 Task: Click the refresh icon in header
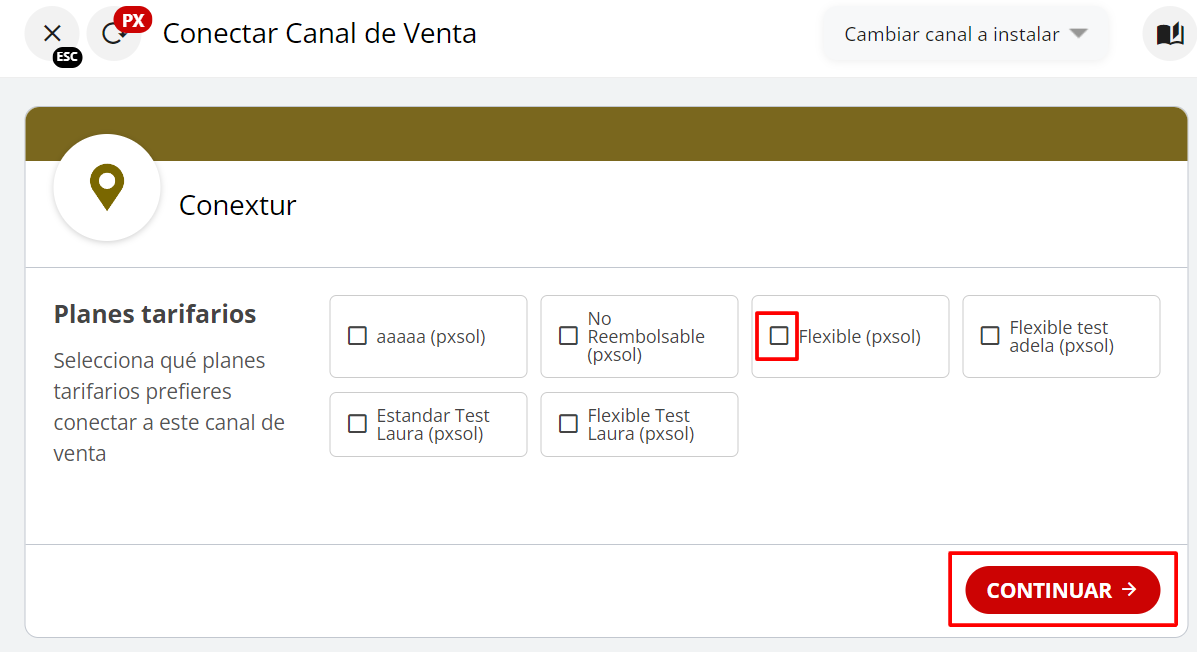(x=110, y=35)
